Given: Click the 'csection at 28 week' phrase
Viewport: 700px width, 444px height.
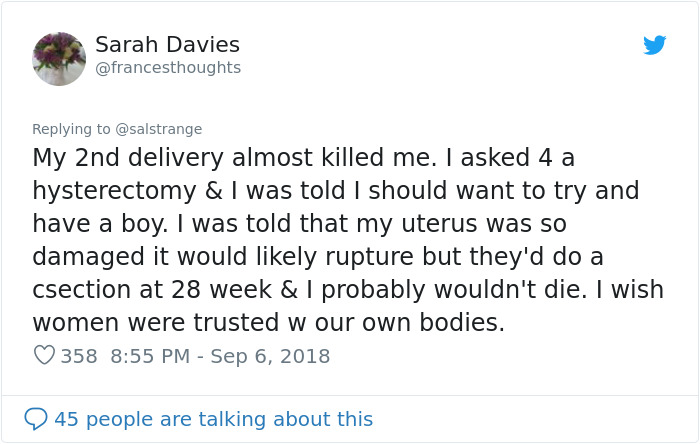Looking at the screenshot, I should tap(143, 290).
